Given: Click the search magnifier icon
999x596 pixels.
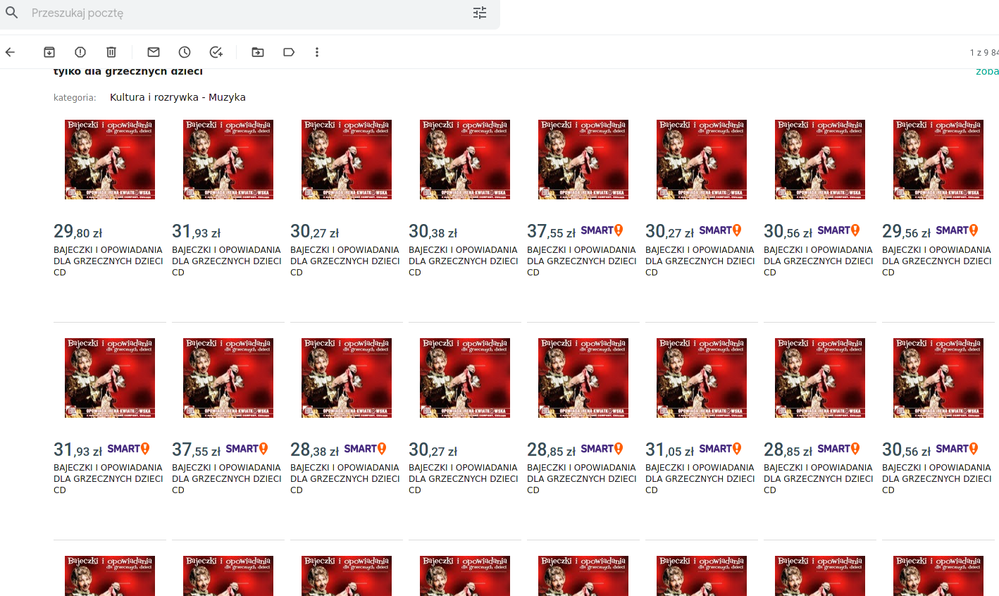Looking at the screenshot, I should point(11,12).
